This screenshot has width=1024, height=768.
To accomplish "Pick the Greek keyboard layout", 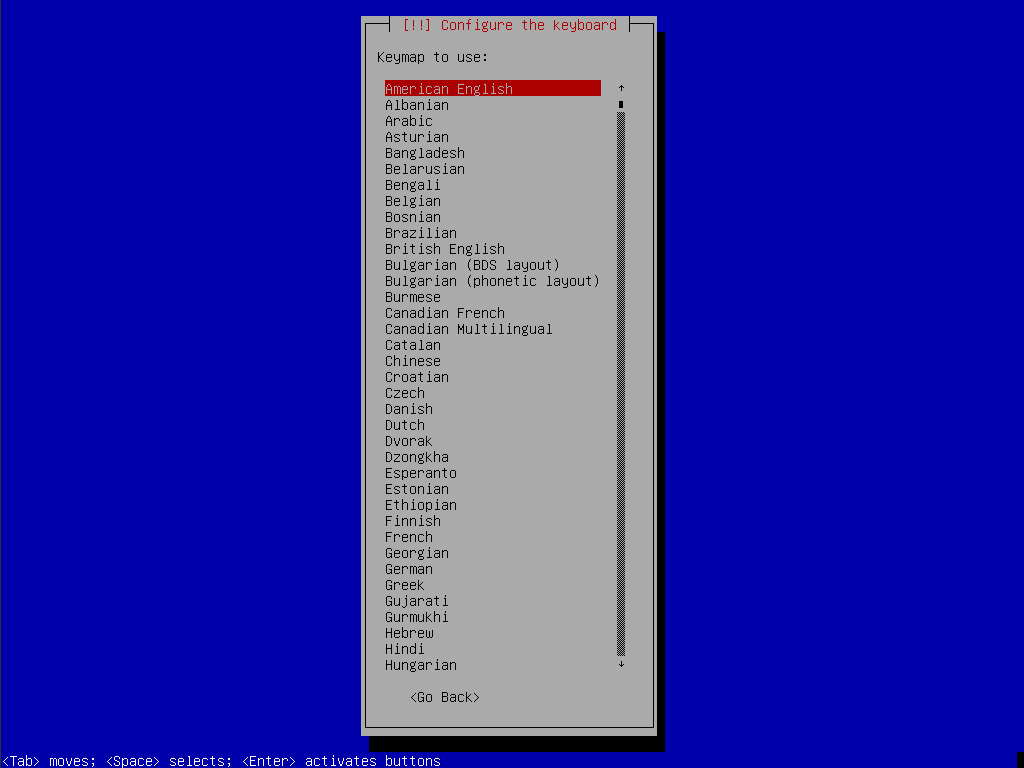I will click(404, 584).
